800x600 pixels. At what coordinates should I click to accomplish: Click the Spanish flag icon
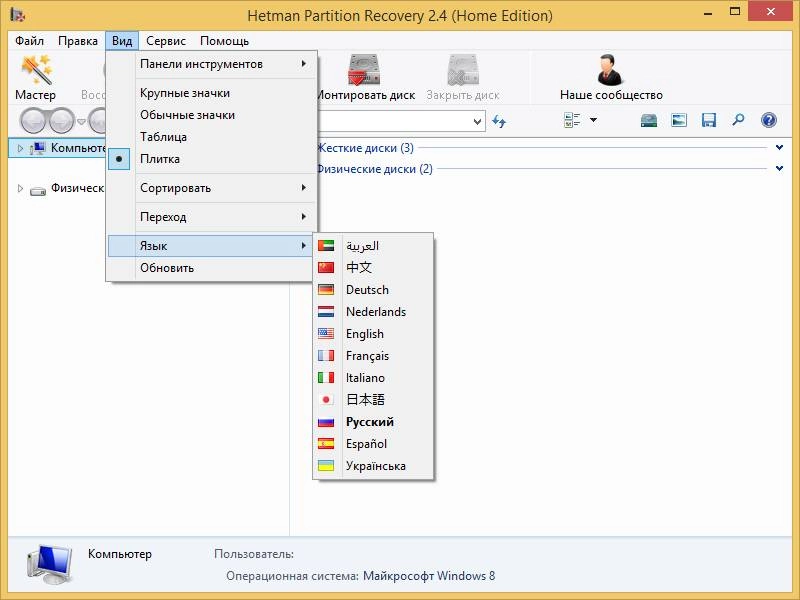tap(326, 444)
